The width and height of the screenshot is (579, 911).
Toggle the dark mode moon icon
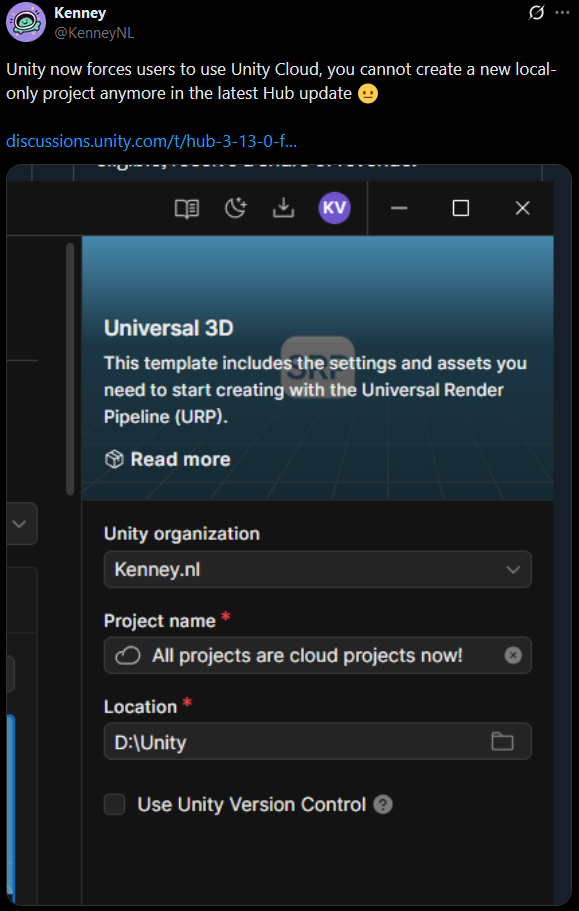pyautogui.click(x=236, y=208)
